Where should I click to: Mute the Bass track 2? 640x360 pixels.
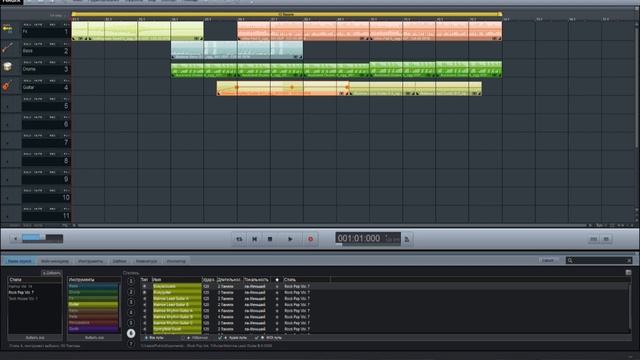click(38, 44)
